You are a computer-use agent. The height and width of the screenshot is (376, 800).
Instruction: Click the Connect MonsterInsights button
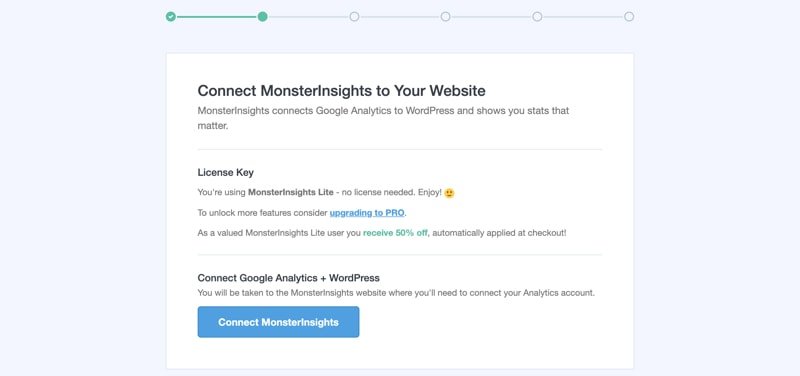coord(279,322)
